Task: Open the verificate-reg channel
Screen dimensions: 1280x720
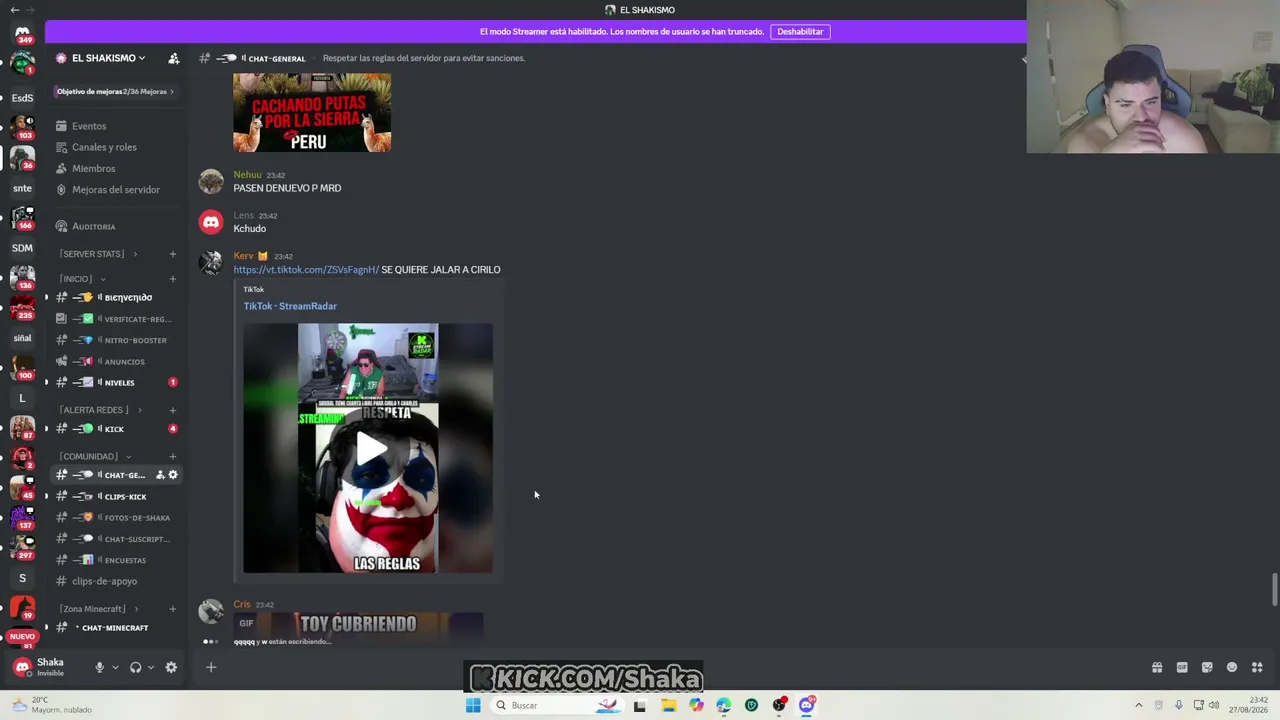Action: 118,319
